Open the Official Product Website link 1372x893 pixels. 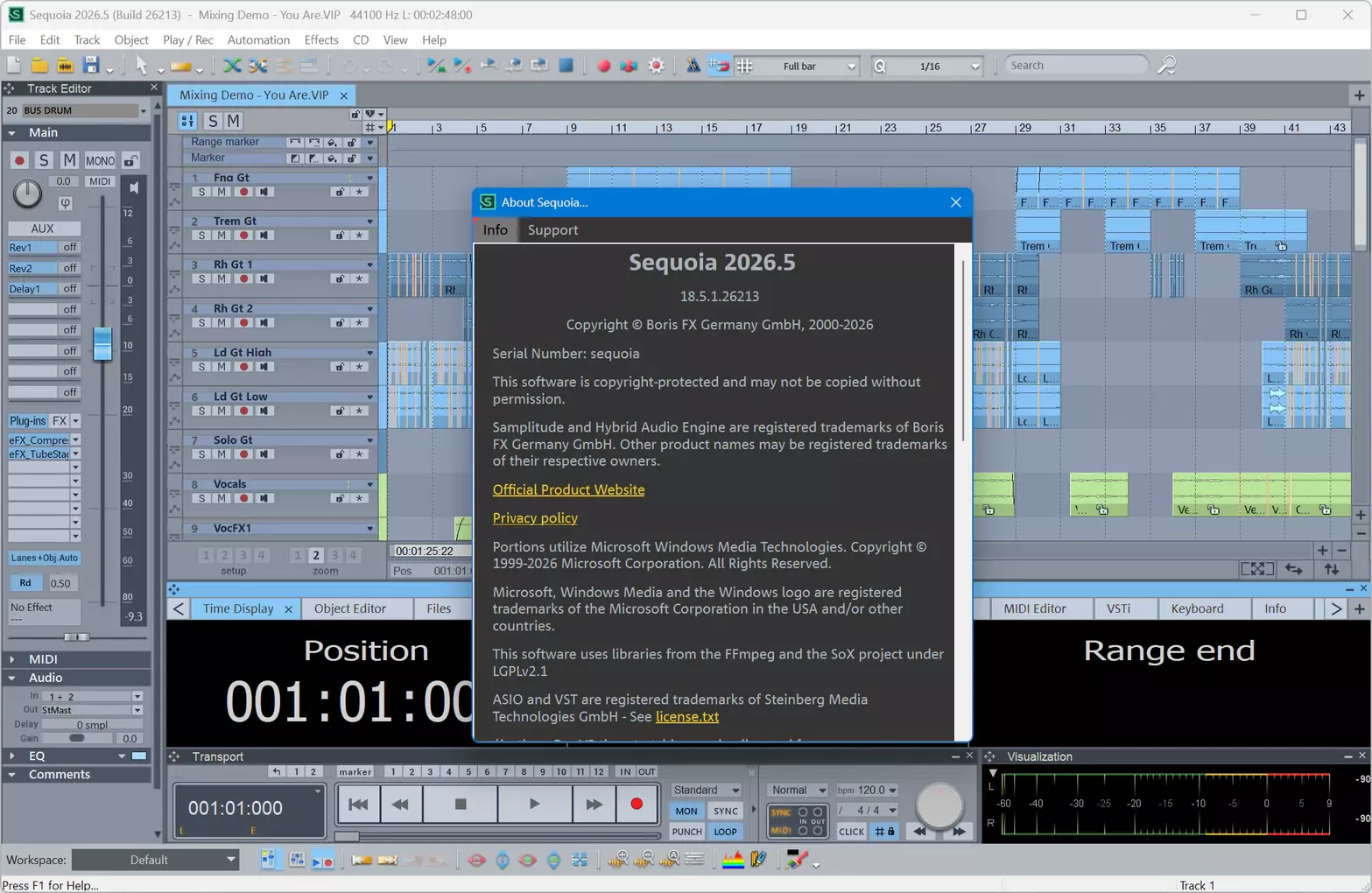click(568, 490)
